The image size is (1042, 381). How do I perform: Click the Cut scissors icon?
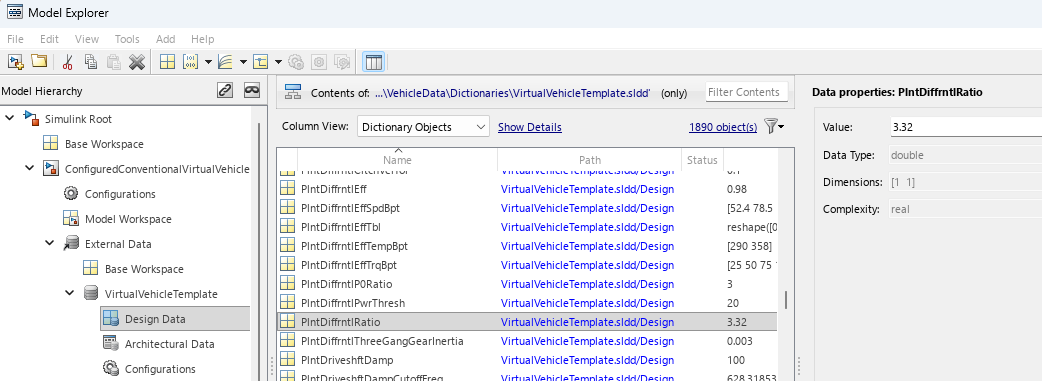pyautogui.click(x=67, y=63)
